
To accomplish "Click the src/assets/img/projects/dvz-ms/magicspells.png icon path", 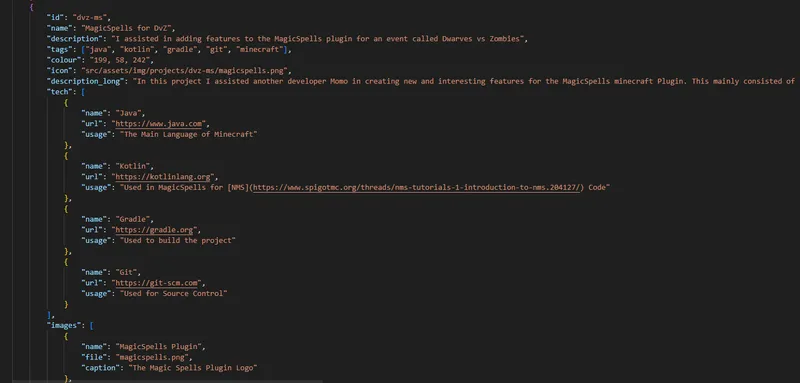I will pos(184,71).
